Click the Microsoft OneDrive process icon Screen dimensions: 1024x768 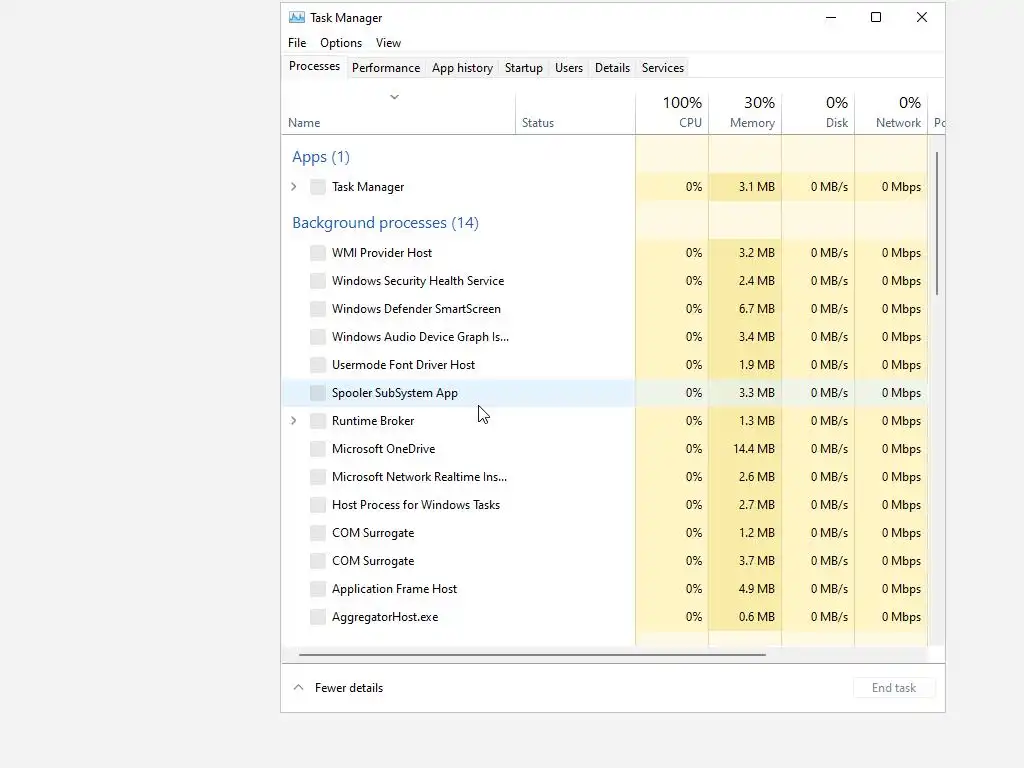click(318, 449)
